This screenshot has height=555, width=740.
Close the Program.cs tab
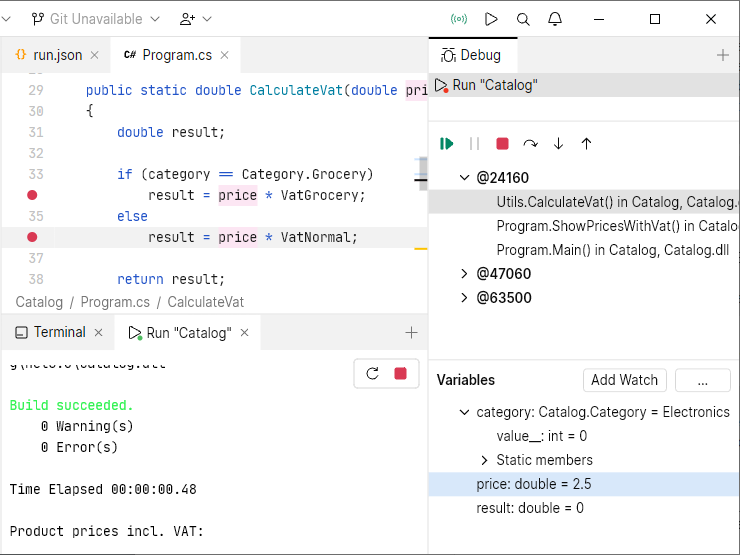225,56
